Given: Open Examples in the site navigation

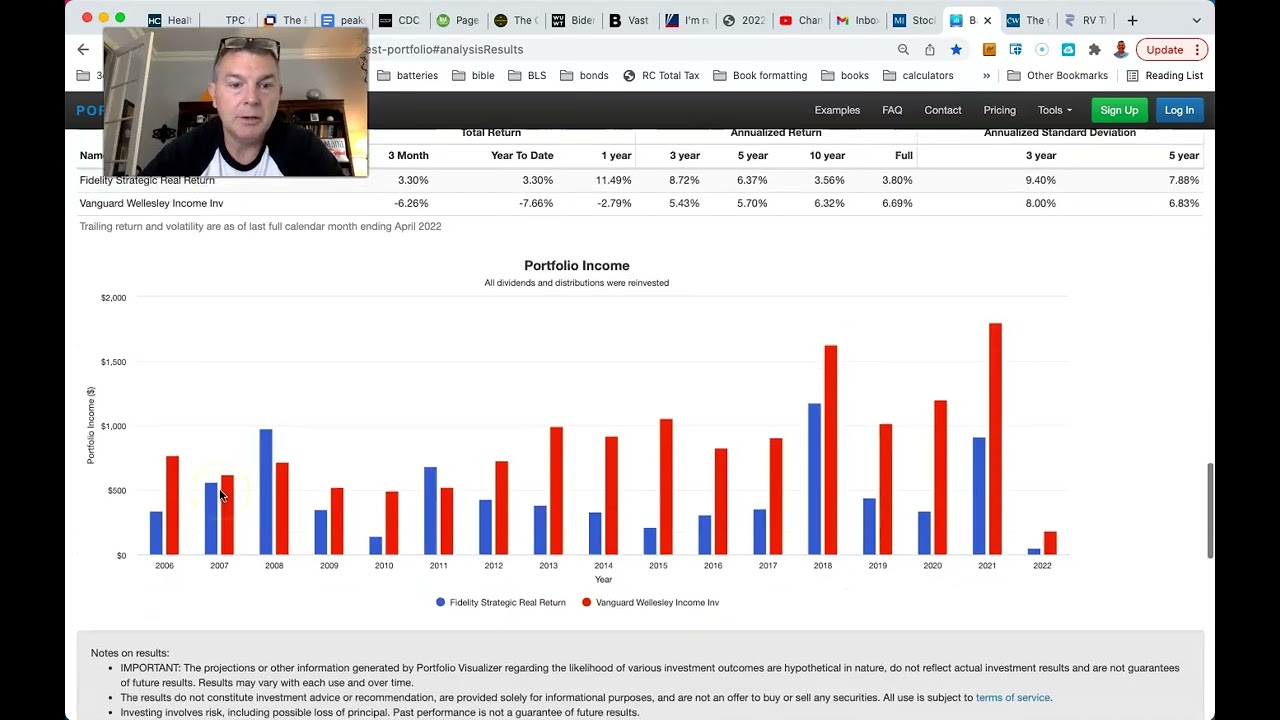Looking at the screenshot, I should click(x=837, y=110).
